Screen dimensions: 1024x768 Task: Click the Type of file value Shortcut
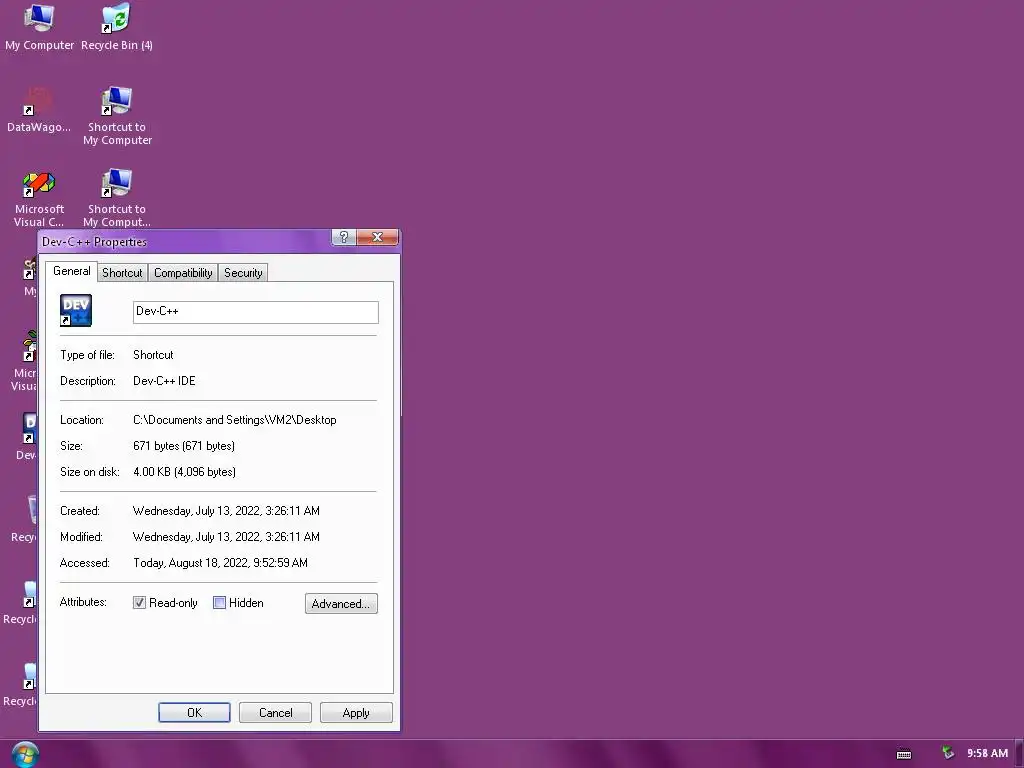(153, 355)
